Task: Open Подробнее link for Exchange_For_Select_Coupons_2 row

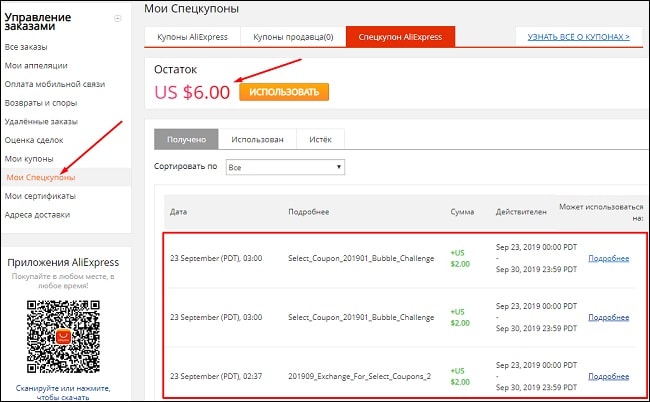Action: [609, 376]
